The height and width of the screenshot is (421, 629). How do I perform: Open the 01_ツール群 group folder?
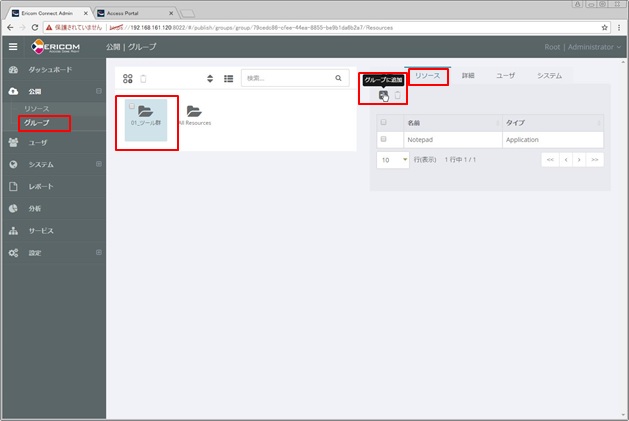tap(146, 113)
